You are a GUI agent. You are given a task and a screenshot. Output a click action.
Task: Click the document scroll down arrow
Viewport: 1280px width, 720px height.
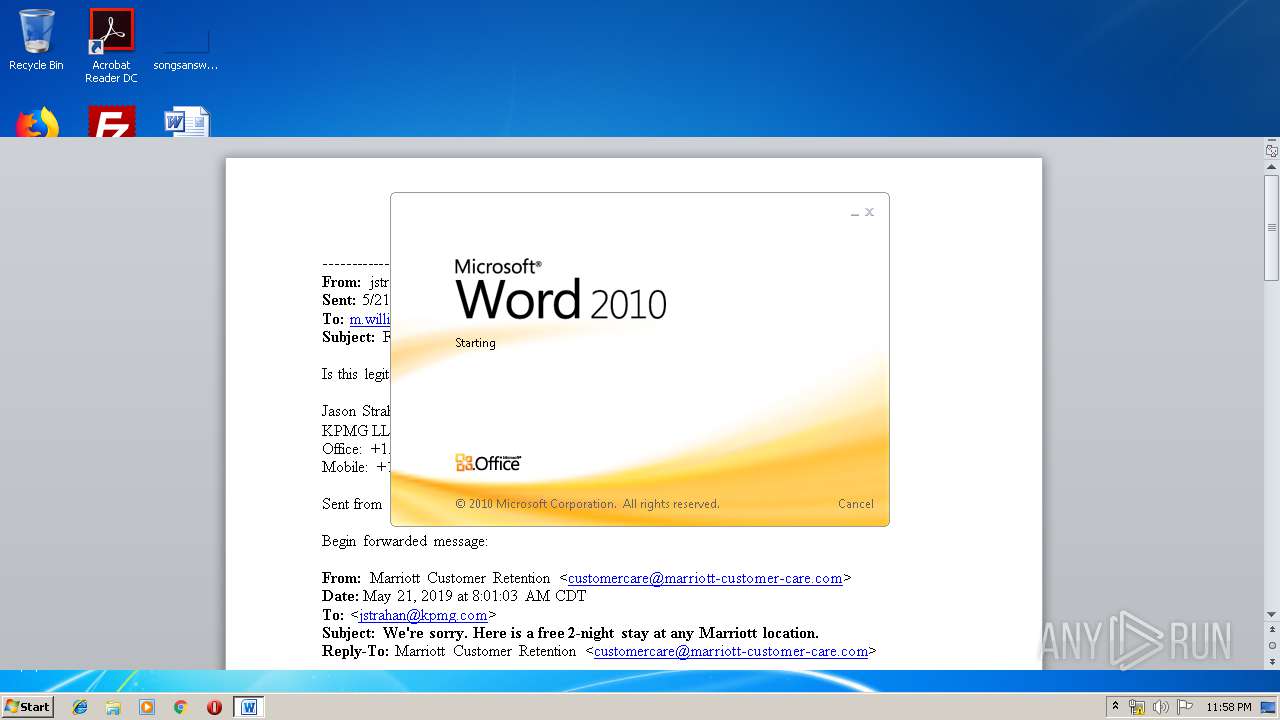pos(1272,615)
